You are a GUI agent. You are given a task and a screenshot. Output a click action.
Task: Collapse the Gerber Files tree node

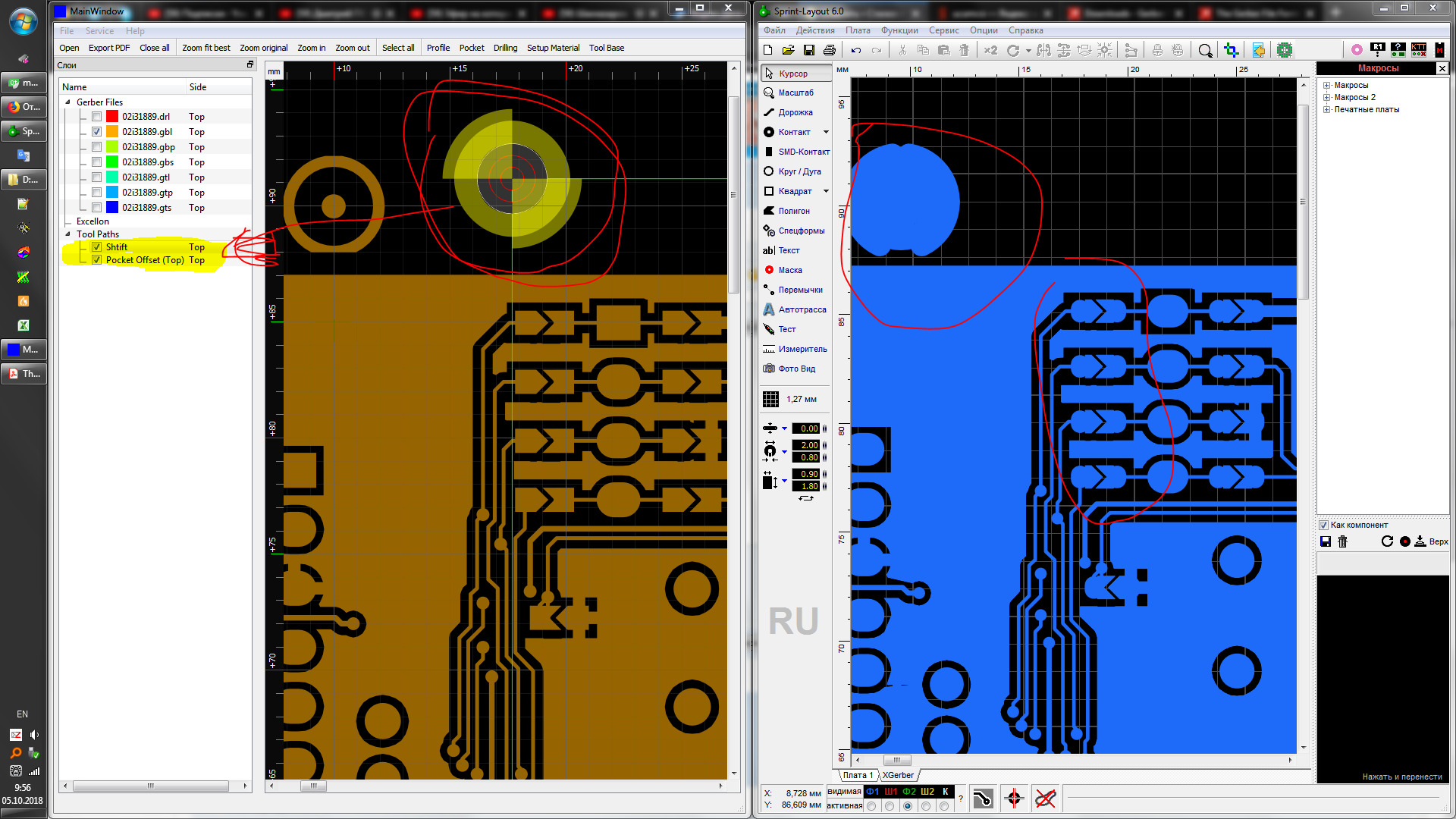68,102
